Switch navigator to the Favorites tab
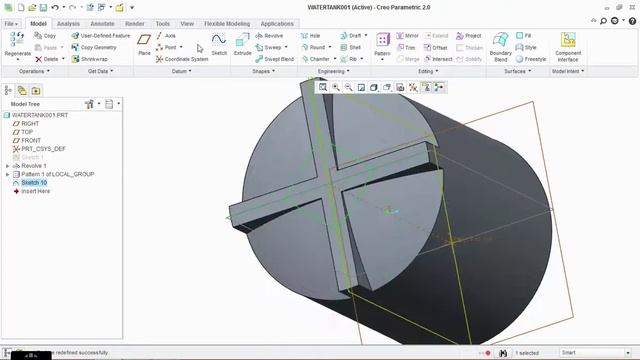 tap(36, 90)
